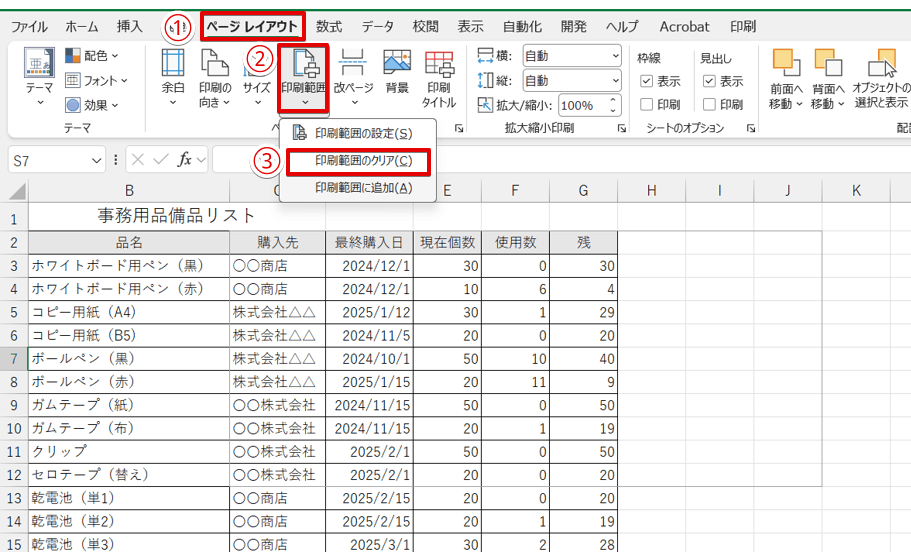Screen dimensions: 911x560
Task: Expand the 背面へ移動 dropdown arrow
Action: (x=841, y=104)
